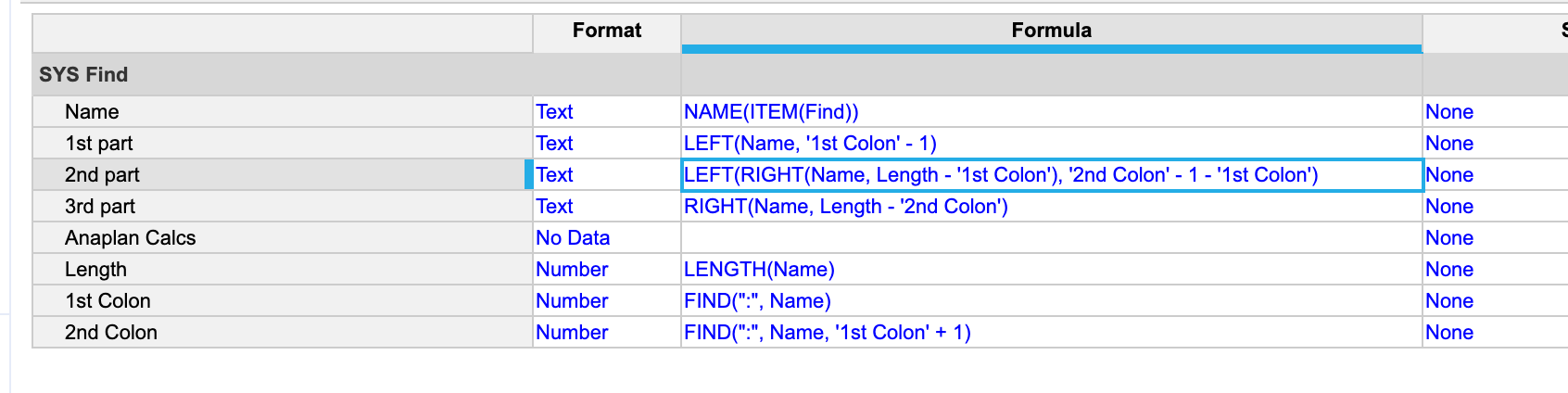The image size is (1568, 393).
Task: Open Text format cell for Name
Action: [x=607, y=111]
